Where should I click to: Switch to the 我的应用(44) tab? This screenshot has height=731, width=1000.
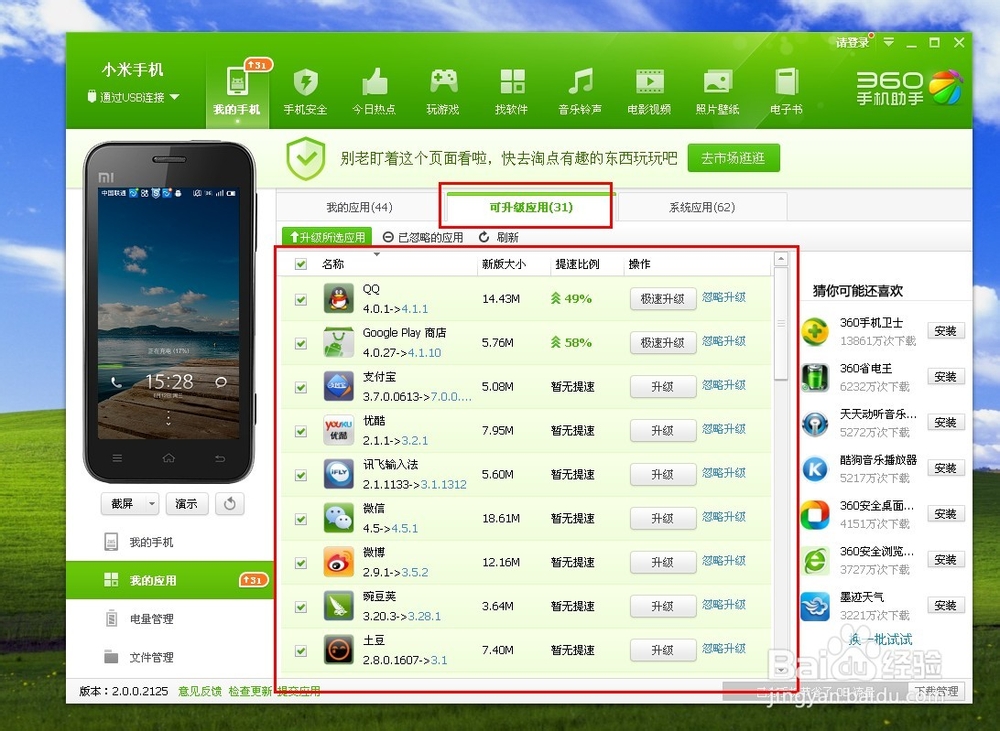pos(359,207)
